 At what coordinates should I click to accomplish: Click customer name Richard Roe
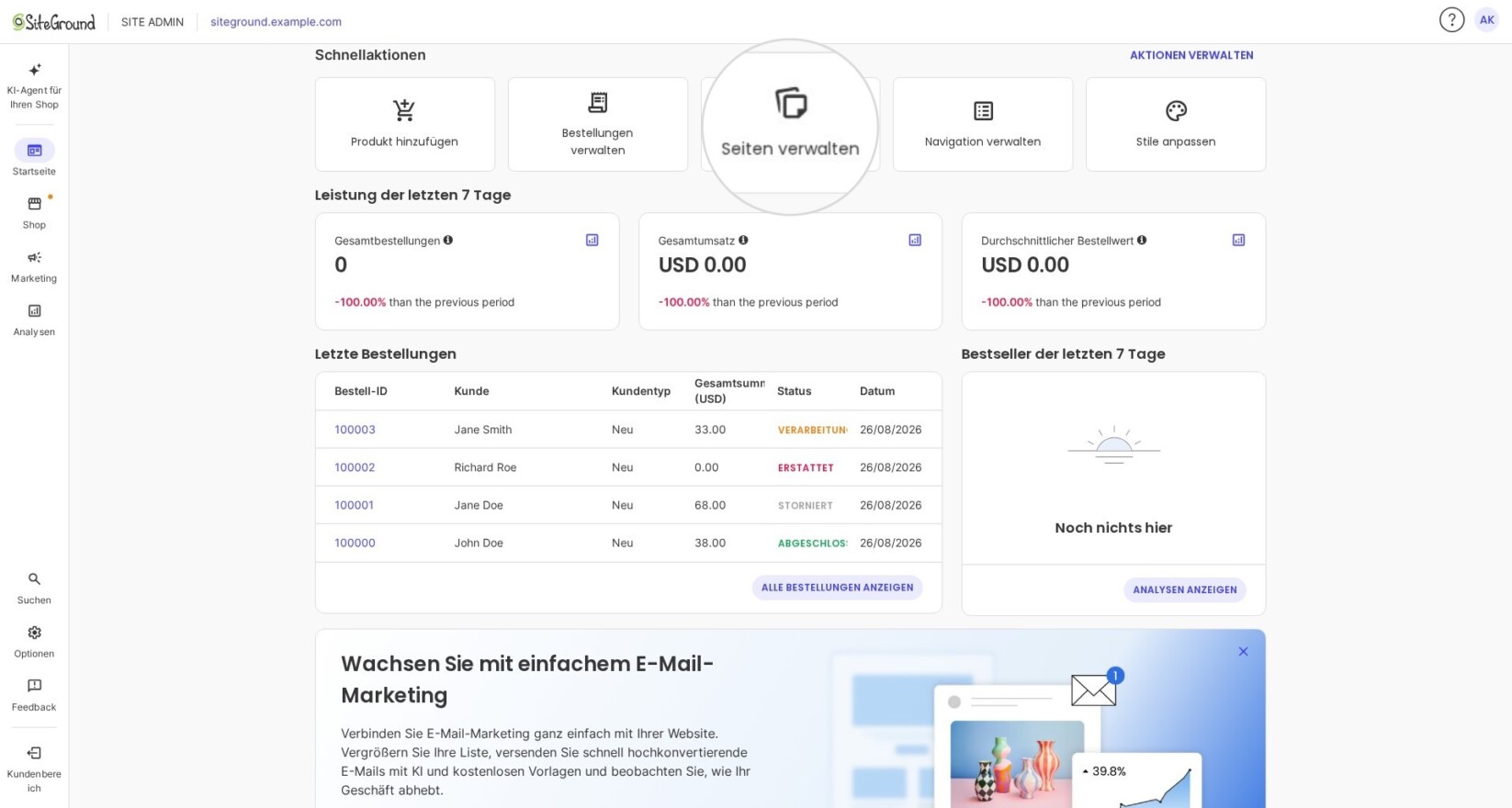pyautogui.click(x=485, y=467)
